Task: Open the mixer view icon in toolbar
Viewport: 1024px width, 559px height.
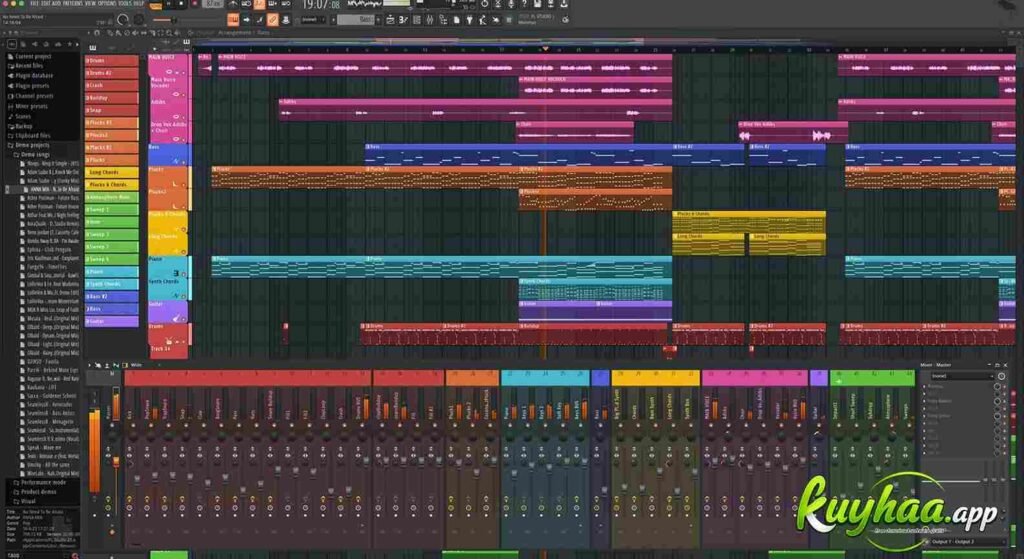Action: 430,20
